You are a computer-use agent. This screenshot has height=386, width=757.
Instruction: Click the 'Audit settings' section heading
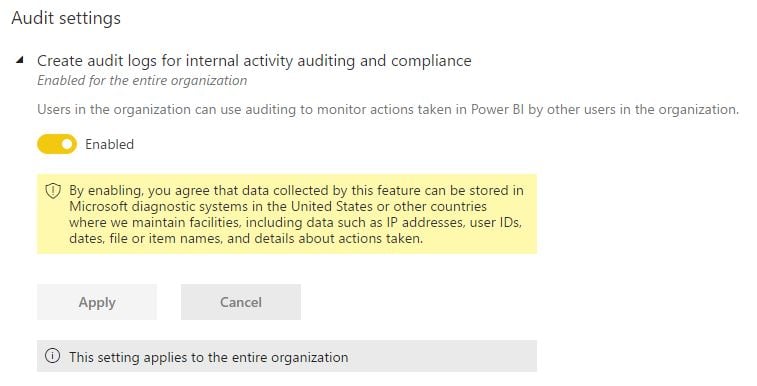pos(66,18)
